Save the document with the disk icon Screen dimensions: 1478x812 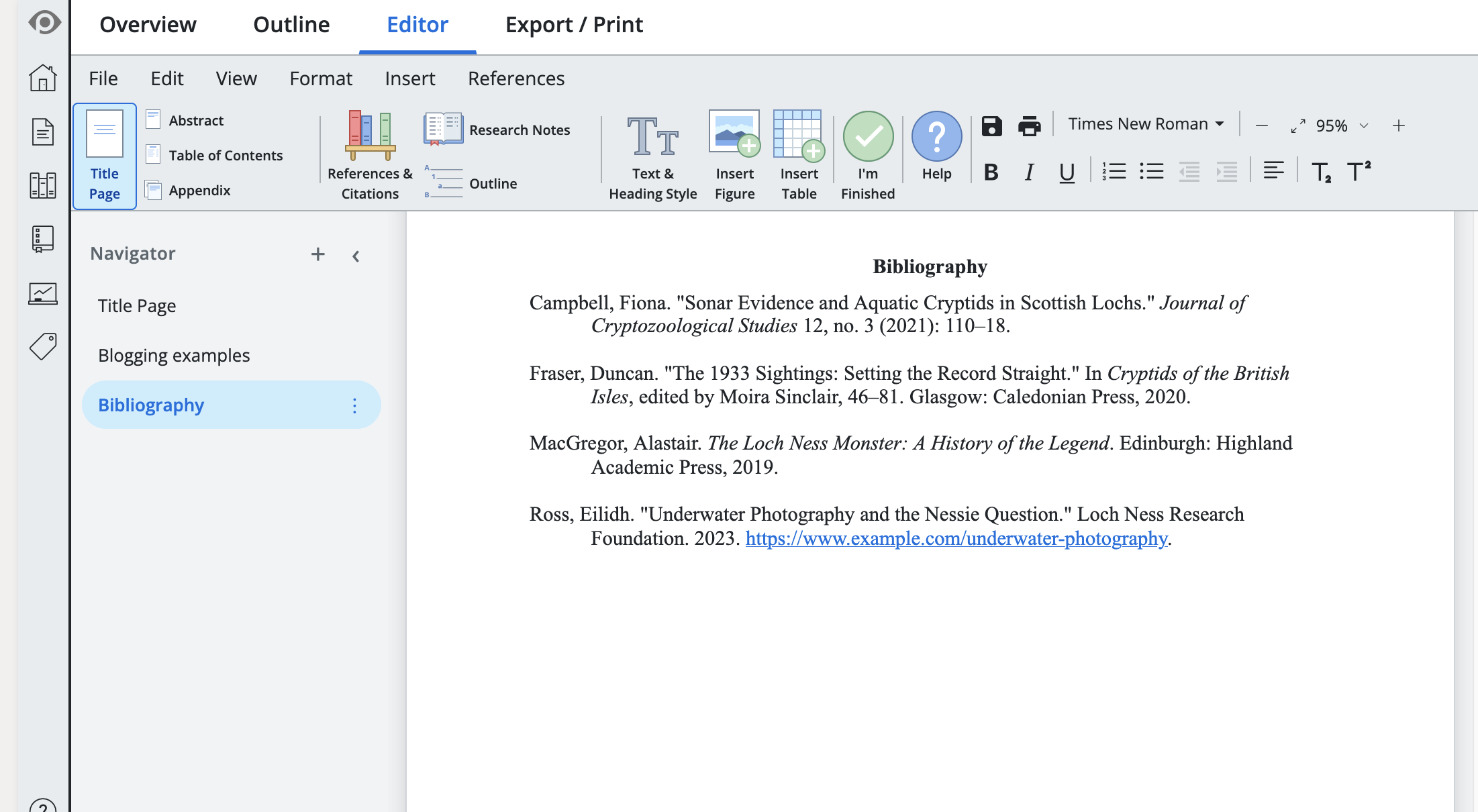pyautogui.click(x=991, y=125)
